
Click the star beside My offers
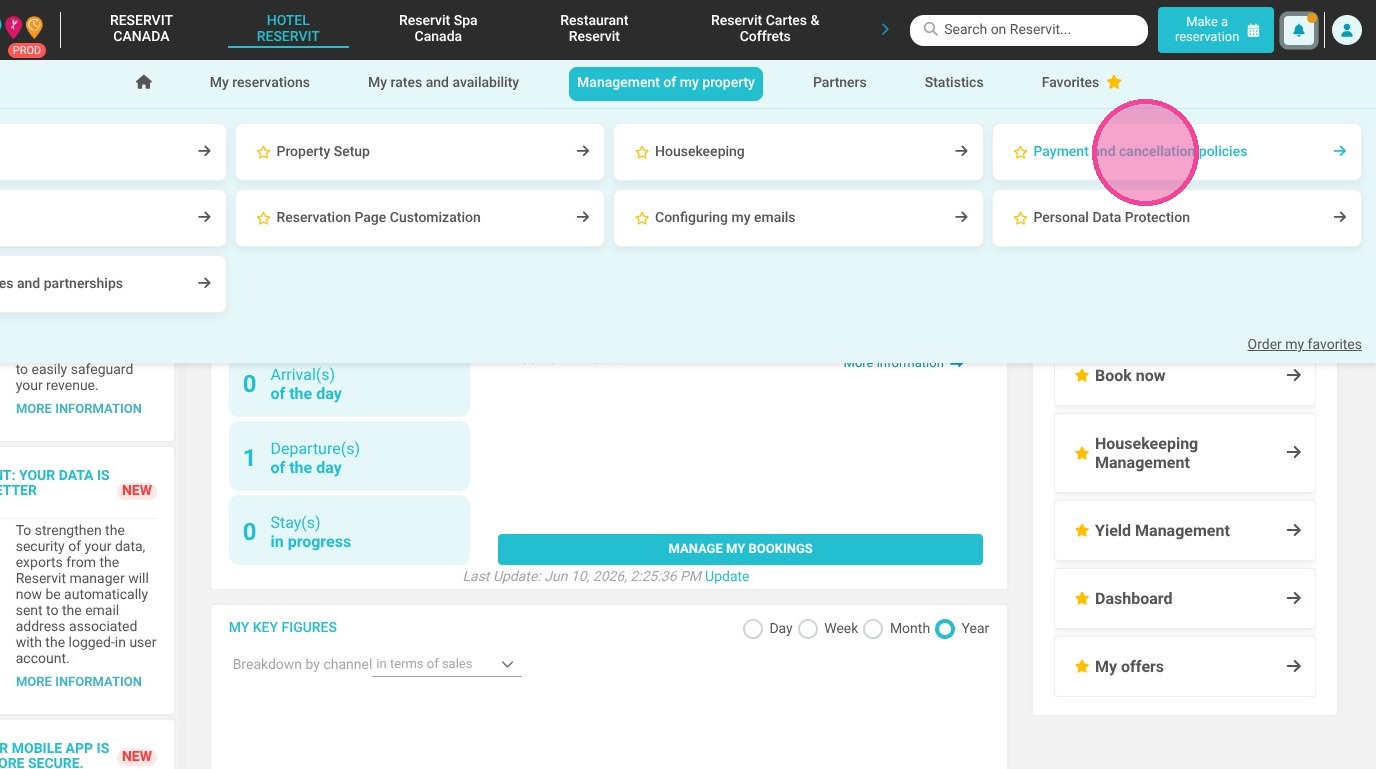[1081, 667]
